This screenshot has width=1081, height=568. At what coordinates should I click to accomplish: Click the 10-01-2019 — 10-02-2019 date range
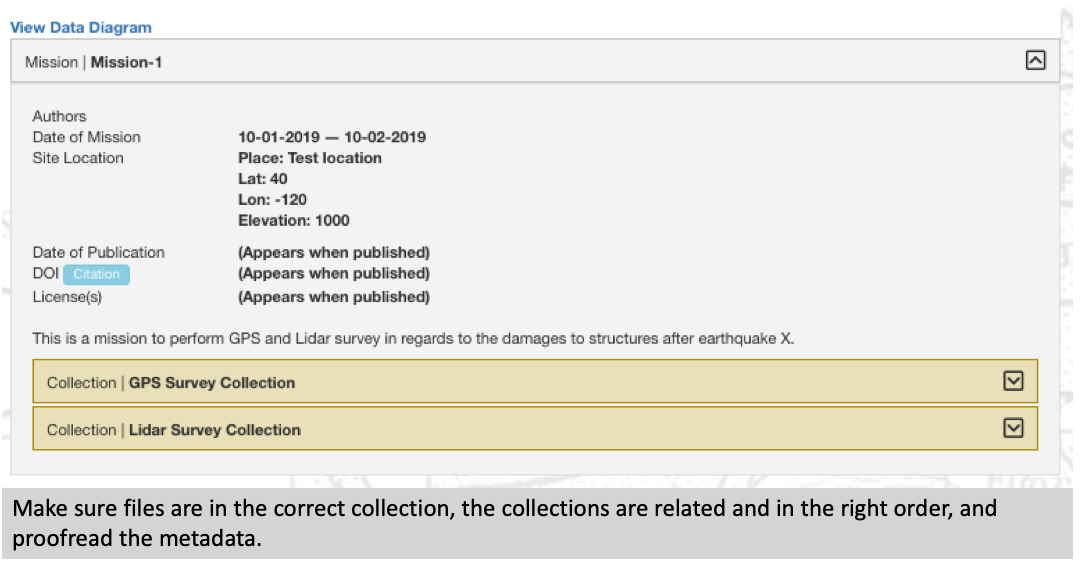point(331,137)
